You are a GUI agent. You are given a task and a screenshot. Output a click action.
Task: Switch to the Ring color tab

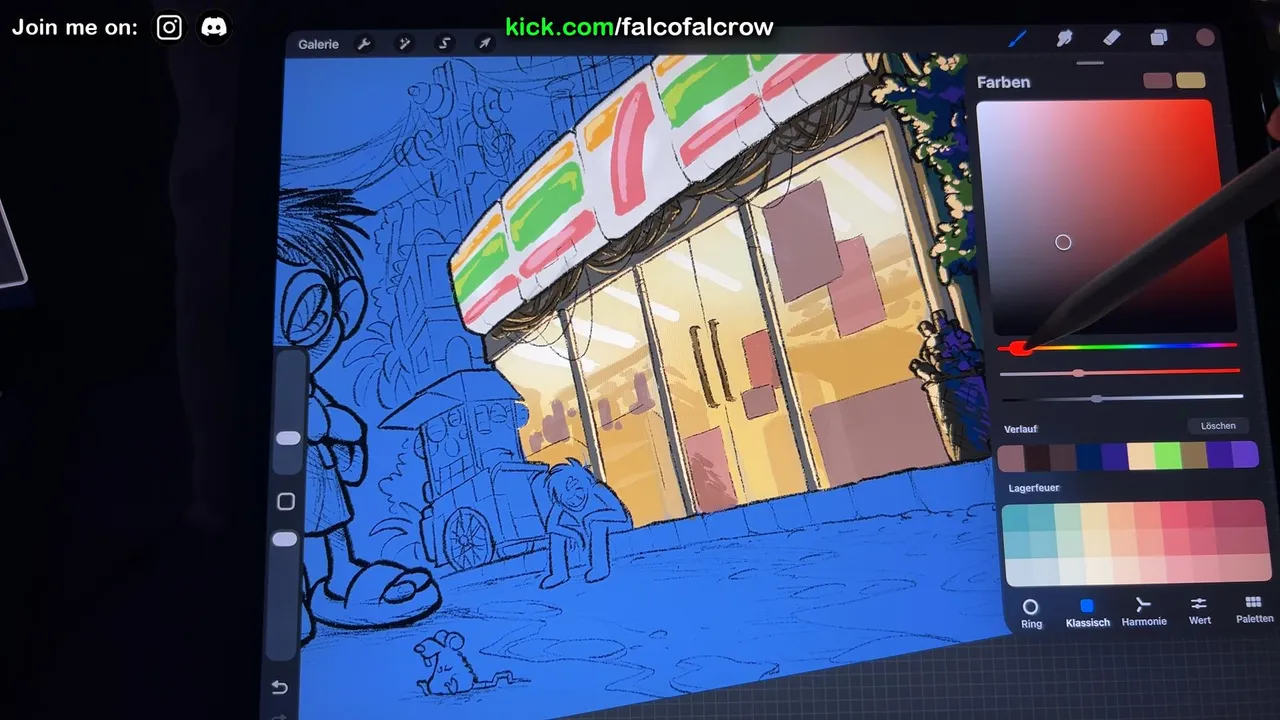[x=1031, y=613]
